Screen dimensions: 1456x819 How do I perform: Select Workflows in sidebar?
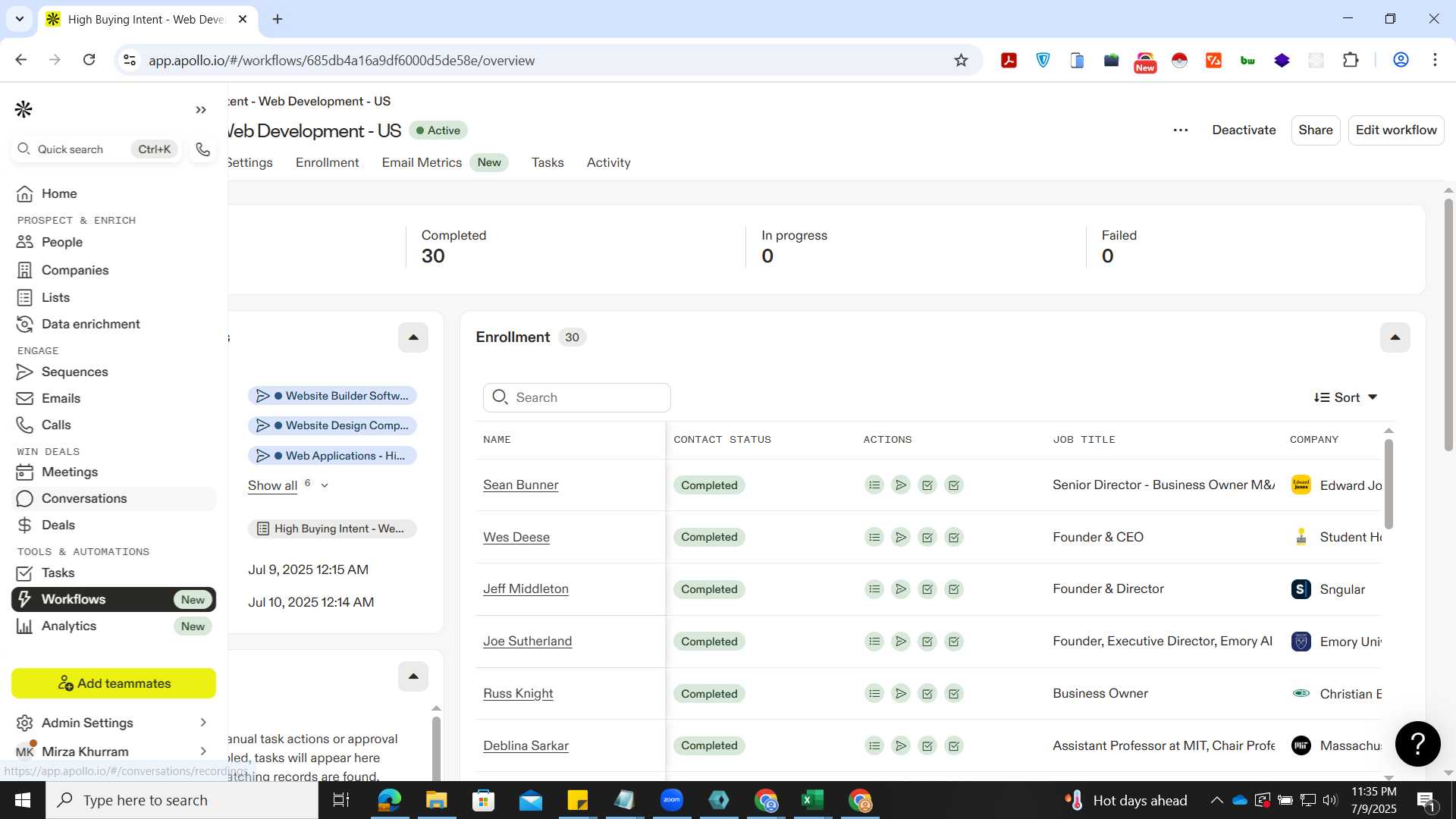coord(114,599)
